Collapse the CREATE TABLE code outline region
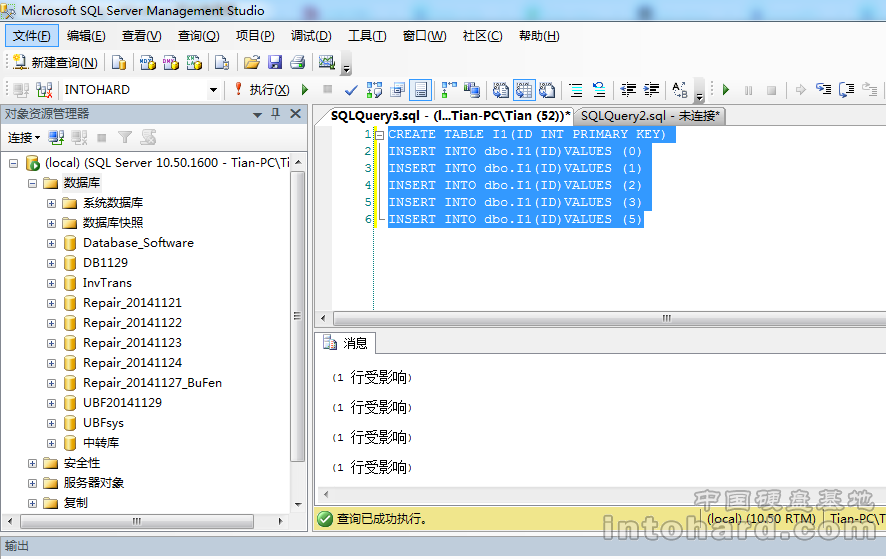This screenshot has width=886, height=559. coord(380,135)
